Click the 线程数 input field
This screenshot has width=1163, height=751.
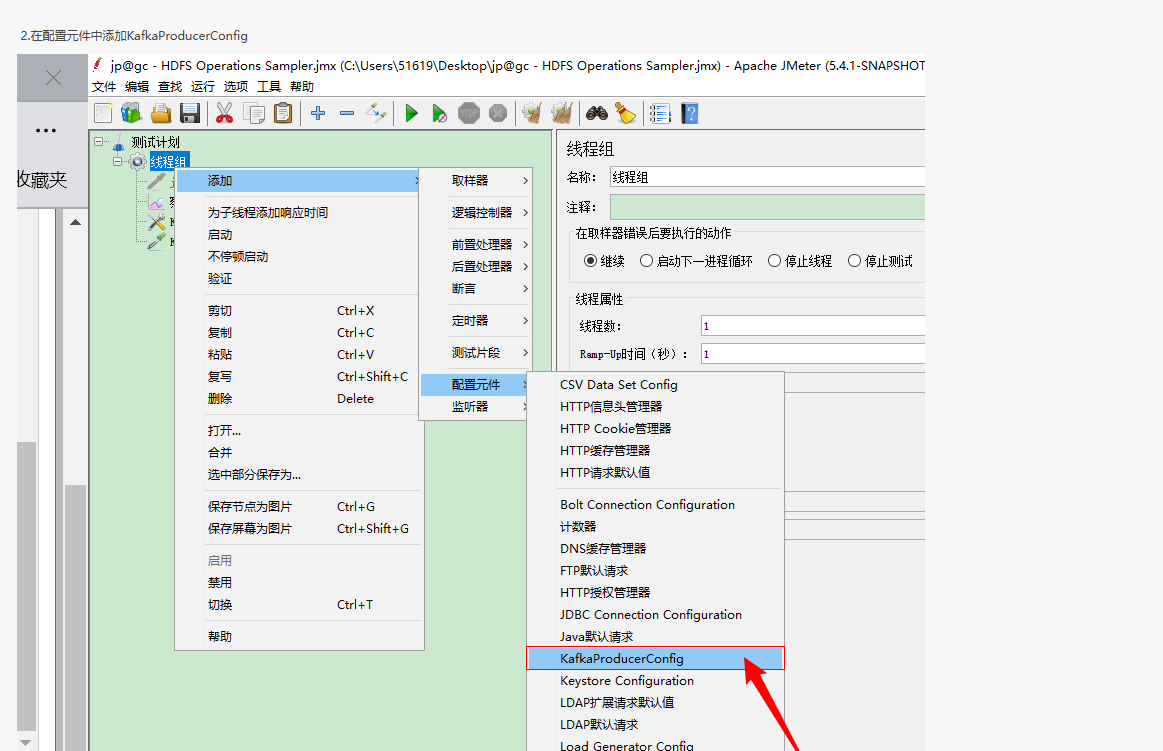[x=813, y=325]
